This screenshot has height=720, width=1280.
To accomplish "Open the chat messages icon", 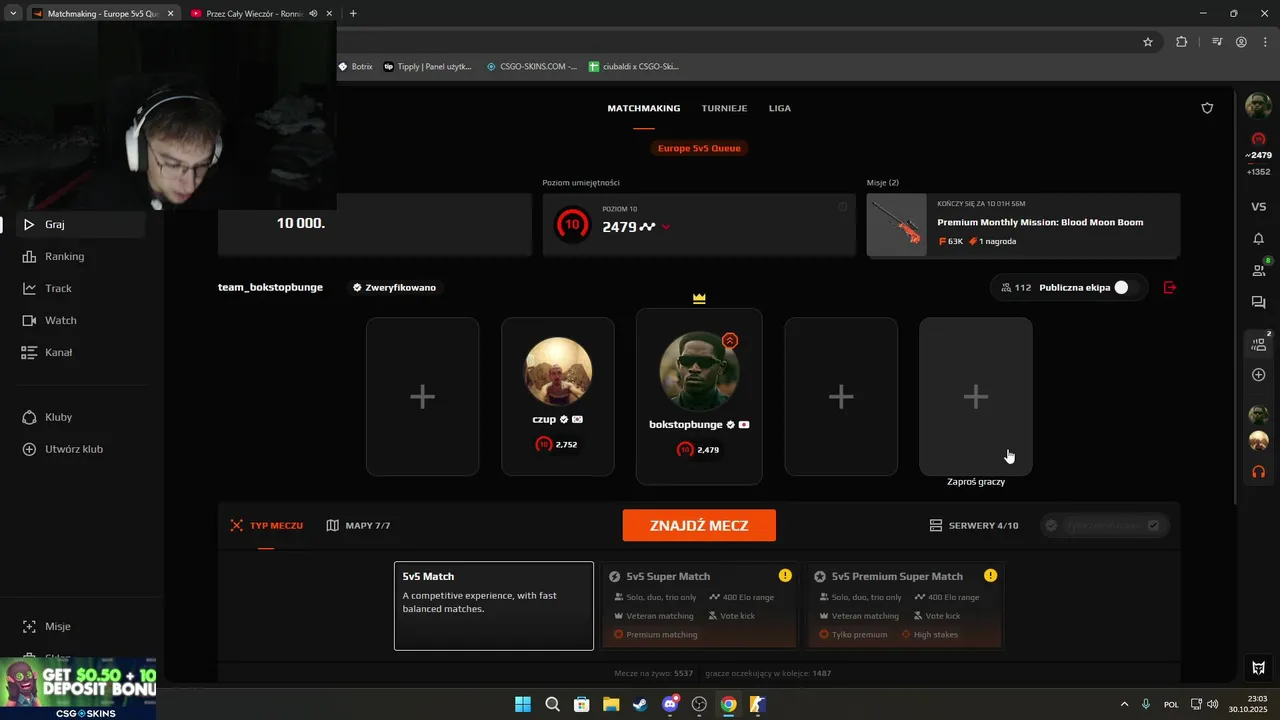I will [1258, 302].
